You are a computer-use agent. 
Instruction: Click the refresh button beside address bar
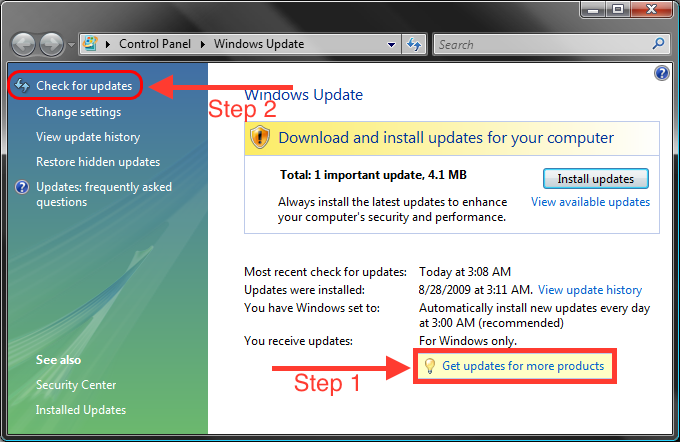click(x=414, y=44)
